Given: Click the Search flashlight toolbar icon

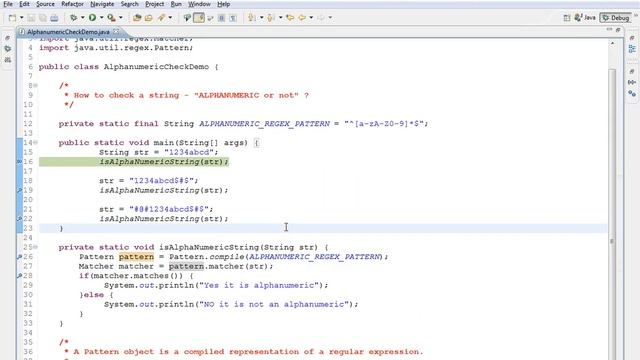Looking at the screenshot, I should 161,18.
